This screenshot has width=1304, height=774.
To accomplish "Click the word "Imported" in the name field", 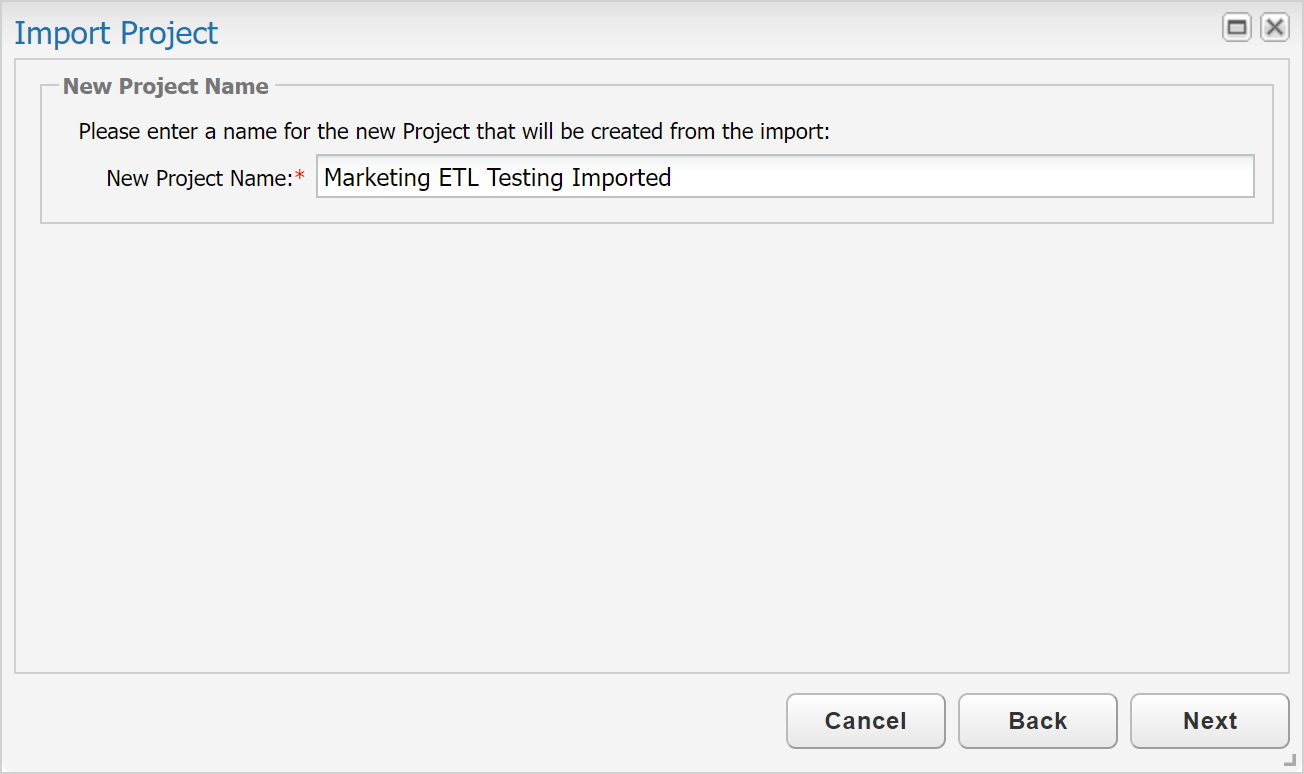I will pyautogui.click(x=621, y=178).
